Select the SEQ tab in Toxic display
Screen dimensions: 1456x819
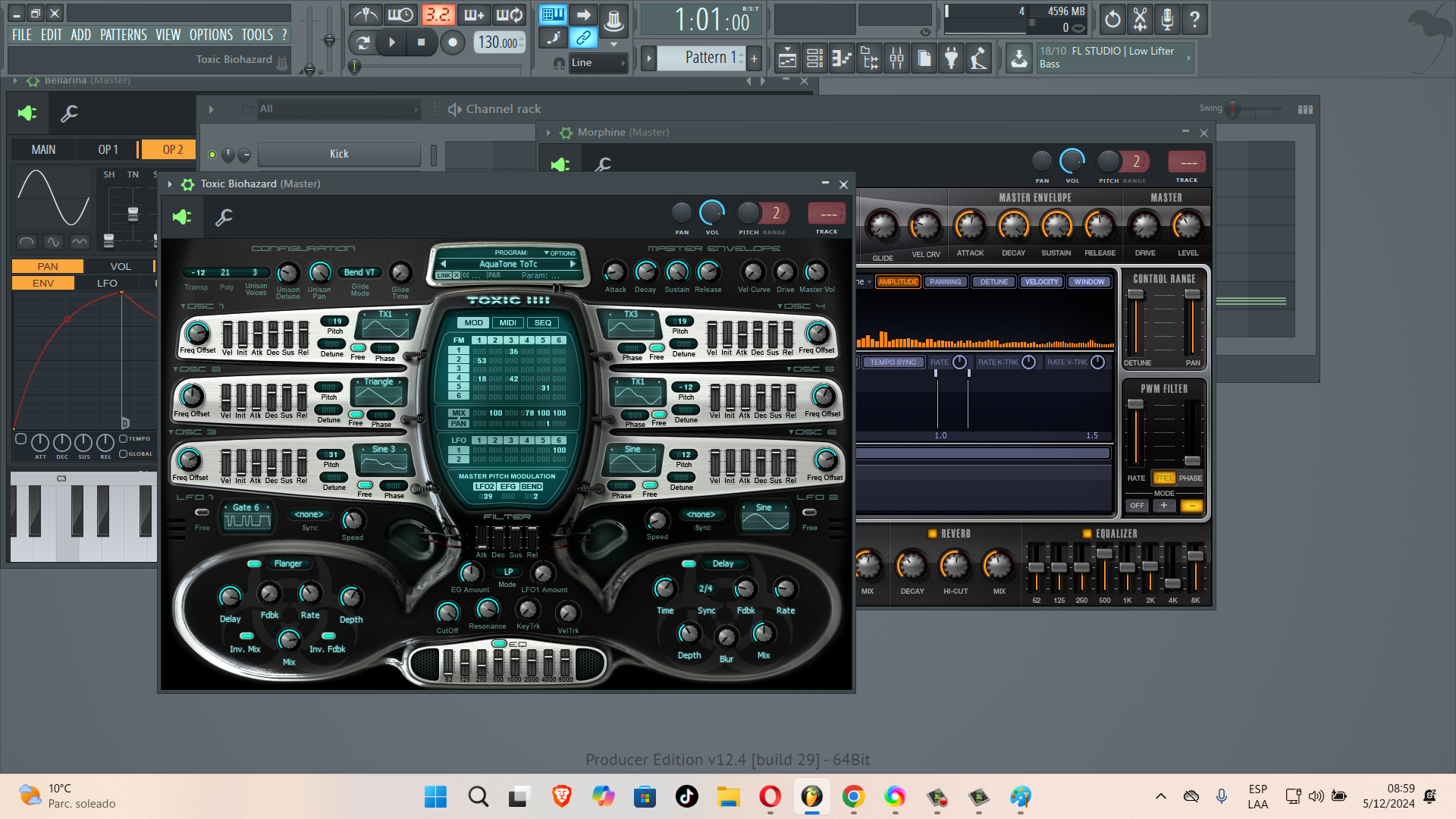[543, 322]
